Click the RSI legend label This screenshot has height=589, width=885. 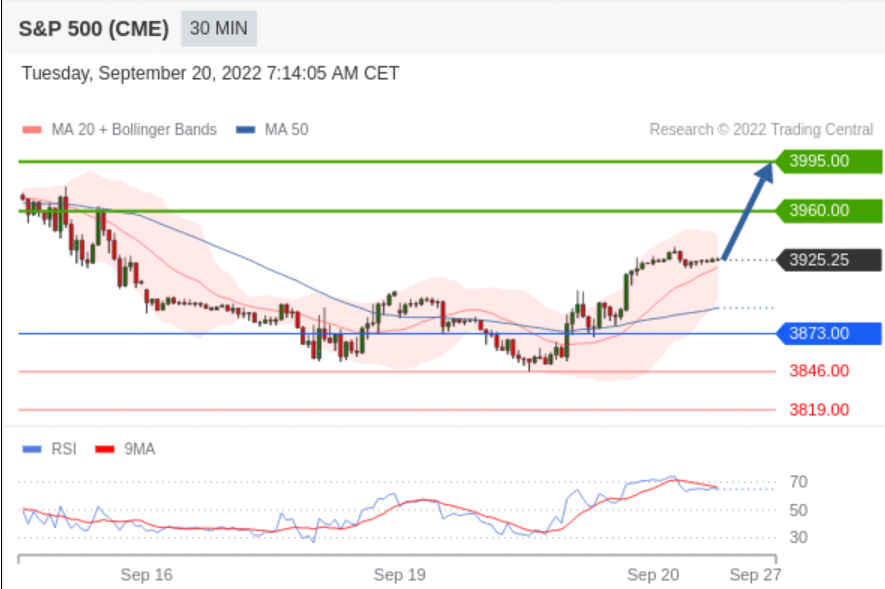pos(64,449)
